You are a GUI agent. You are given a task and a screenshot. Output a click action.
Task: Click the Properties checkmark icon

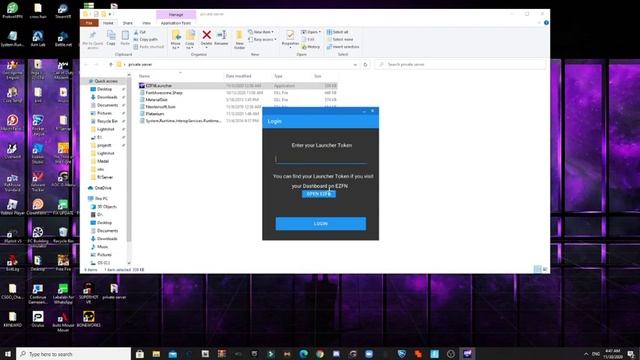[290, 35]
